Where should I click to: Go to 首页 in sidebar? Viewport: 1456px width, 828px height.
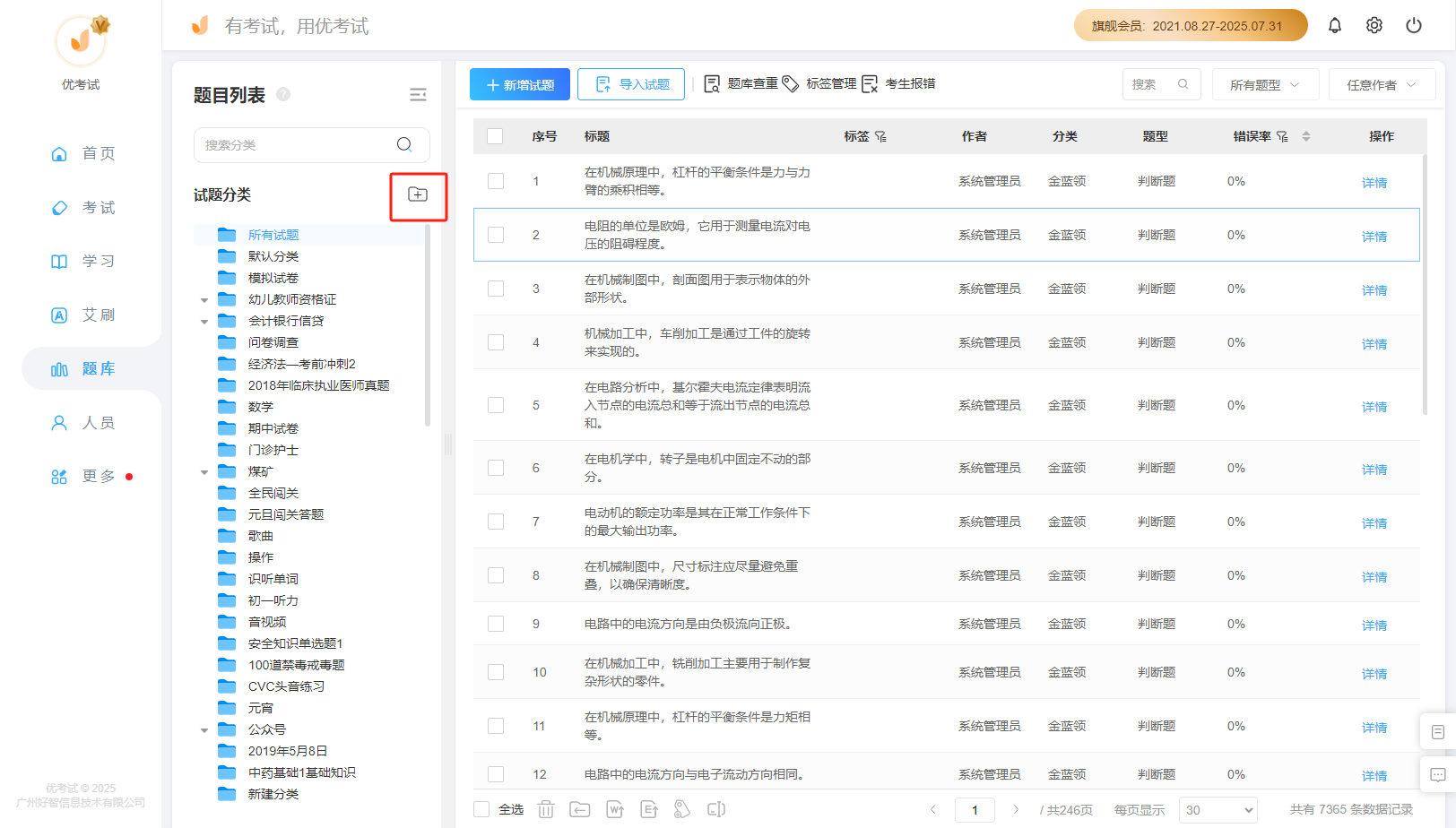pyautogui.click(x=82, y=153)
